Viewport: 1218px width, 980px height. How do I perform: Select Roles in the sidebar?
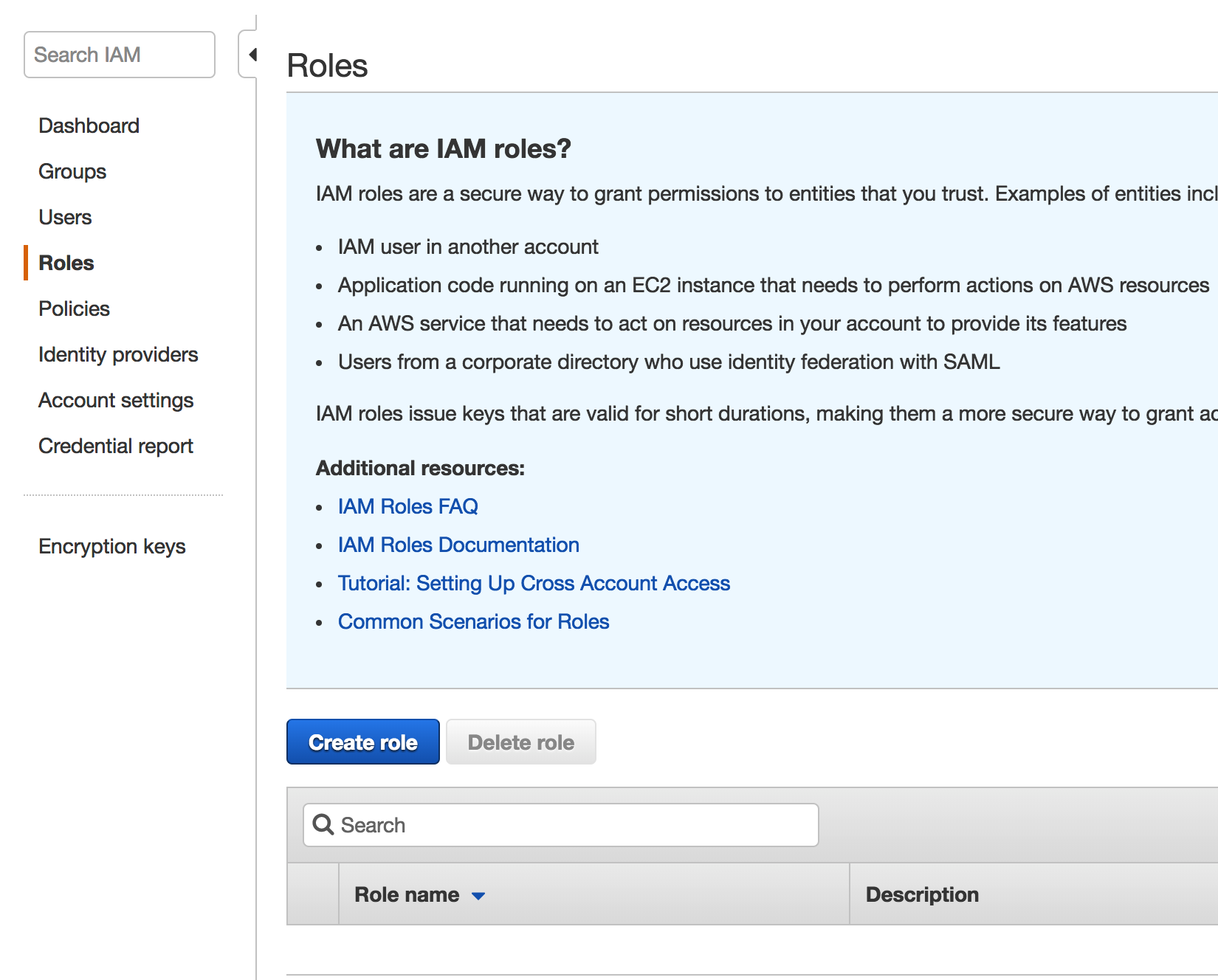coord(66,263)
